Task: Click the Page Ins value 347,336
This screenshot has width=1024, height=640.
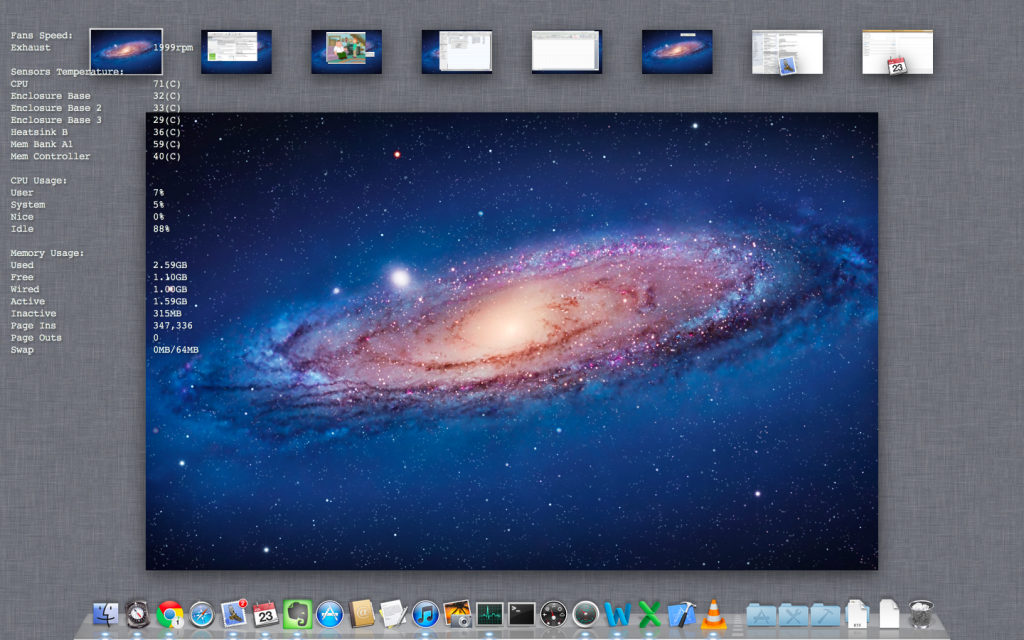Action: [172, 325]
